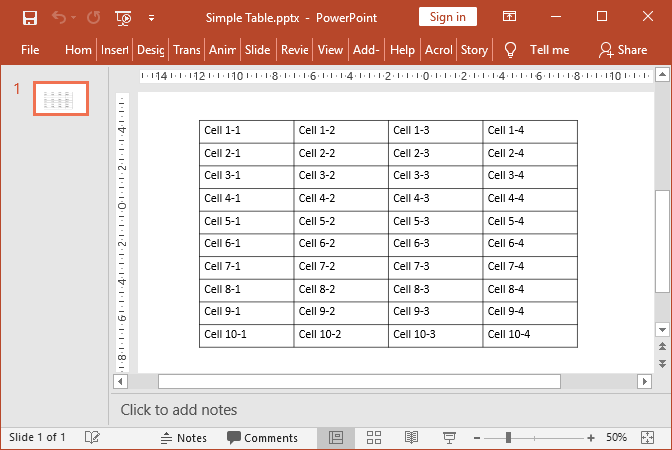Screen dimensions: 672x450
Task: Switch to Reading View
Action: [411, 437]
